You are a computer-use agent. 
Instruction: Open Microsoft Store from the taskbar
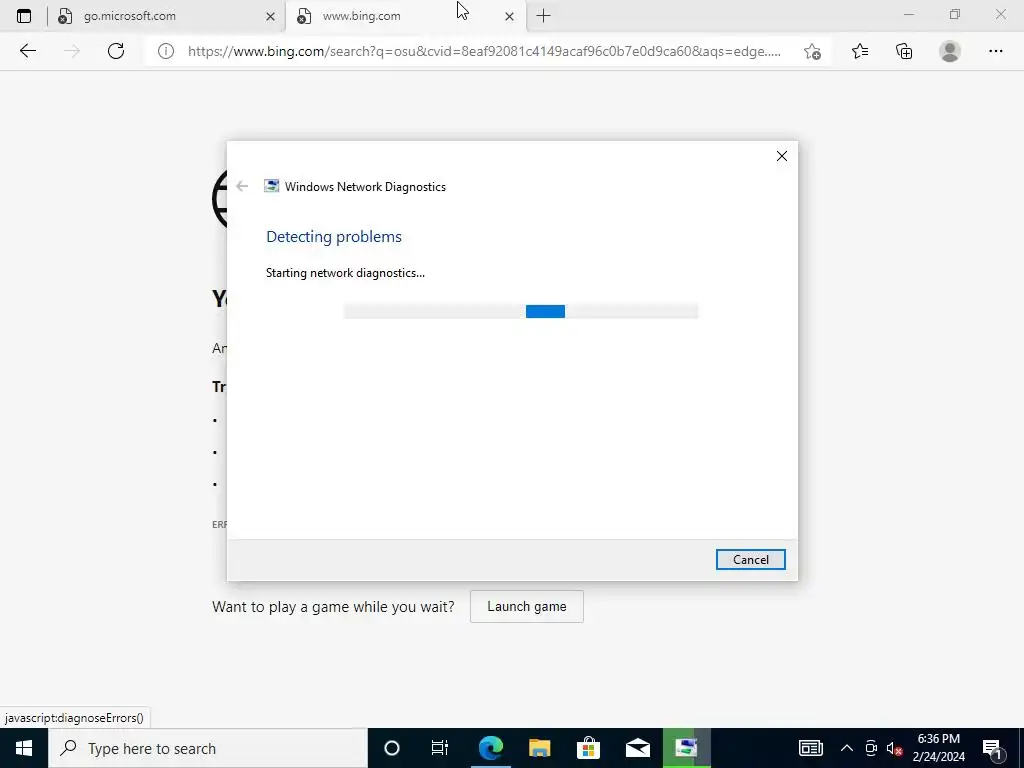[x=588, y=748]
